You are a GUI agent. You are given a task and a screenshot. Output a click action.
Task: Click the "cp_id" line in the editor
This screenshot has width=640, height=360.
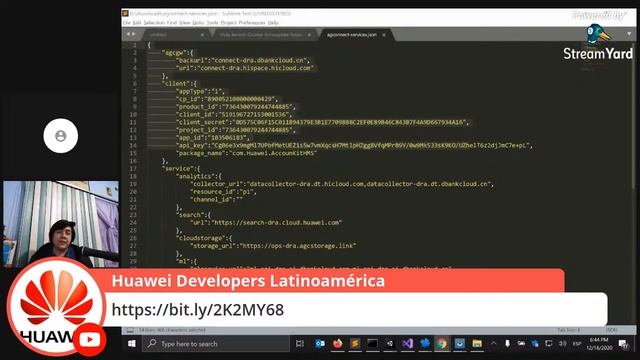[227, 99]
